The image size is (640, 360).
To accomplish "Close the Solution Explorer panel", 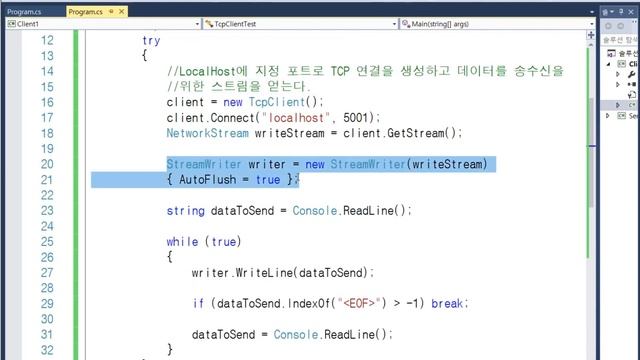I will pyautogui.click(x=631, y=12).
